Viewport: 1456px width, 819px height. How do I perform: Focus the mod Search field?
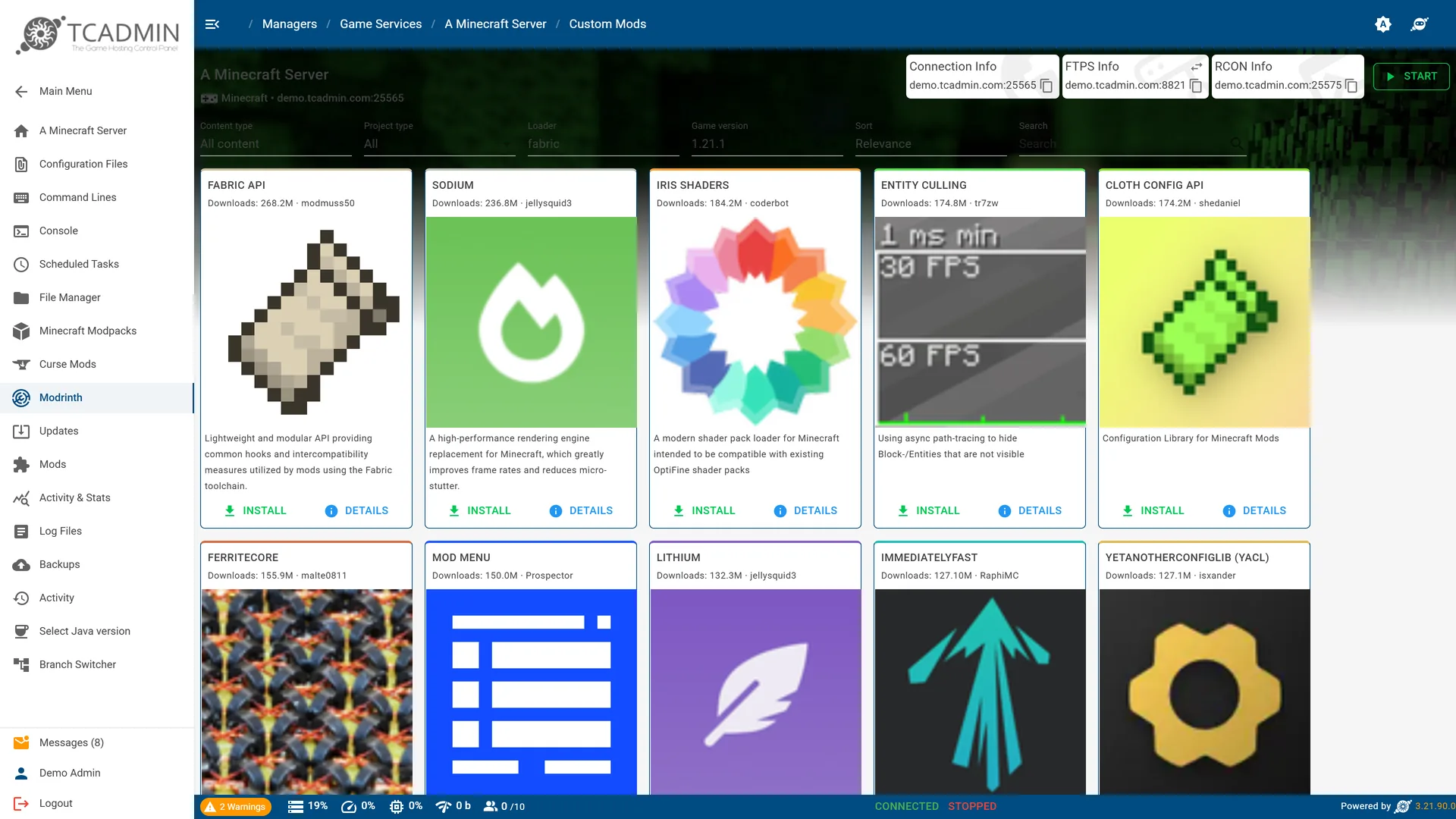(1133, 143)
